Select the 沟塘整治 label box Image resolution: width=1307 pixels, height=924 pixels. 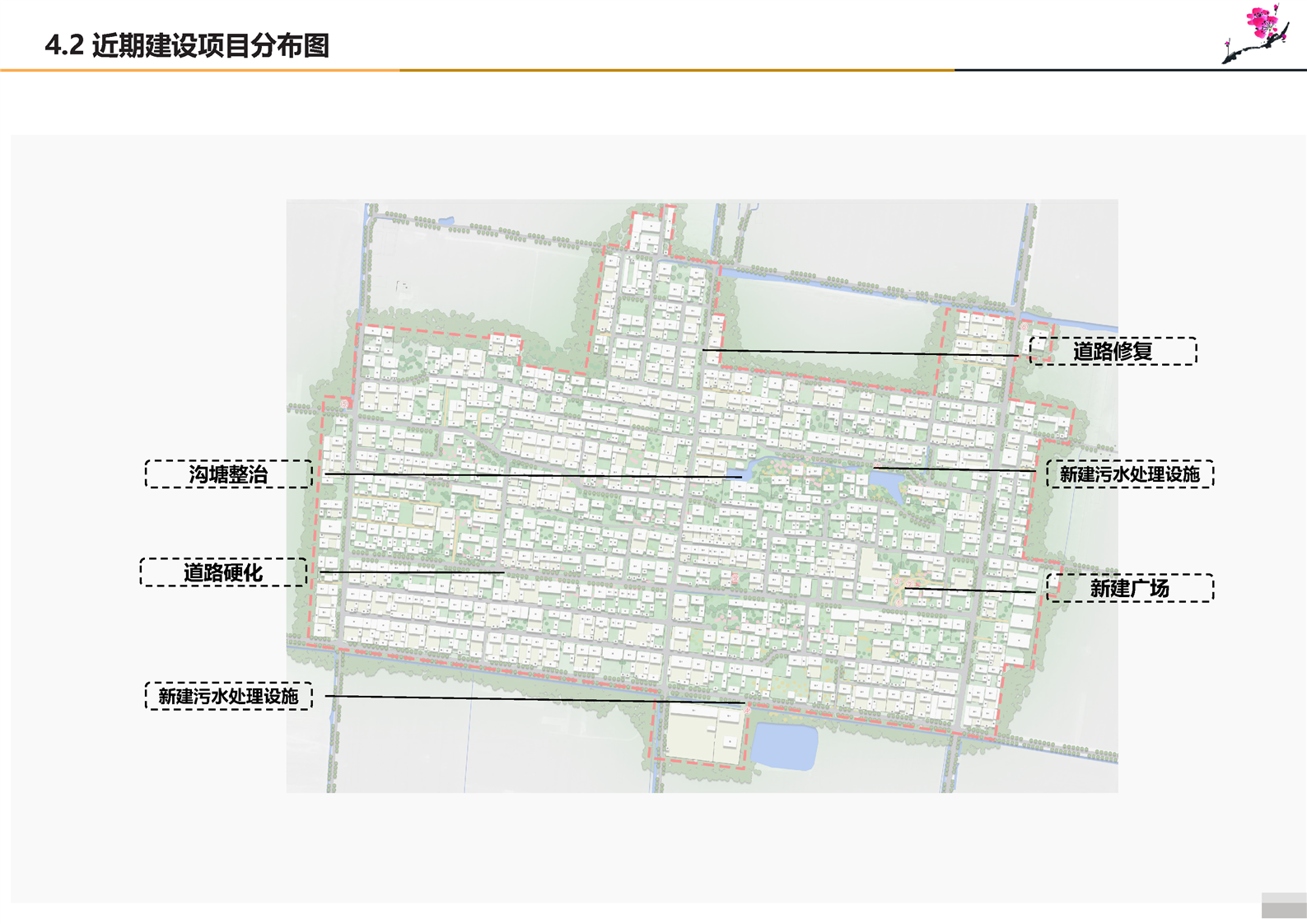[x=228, y=474]
